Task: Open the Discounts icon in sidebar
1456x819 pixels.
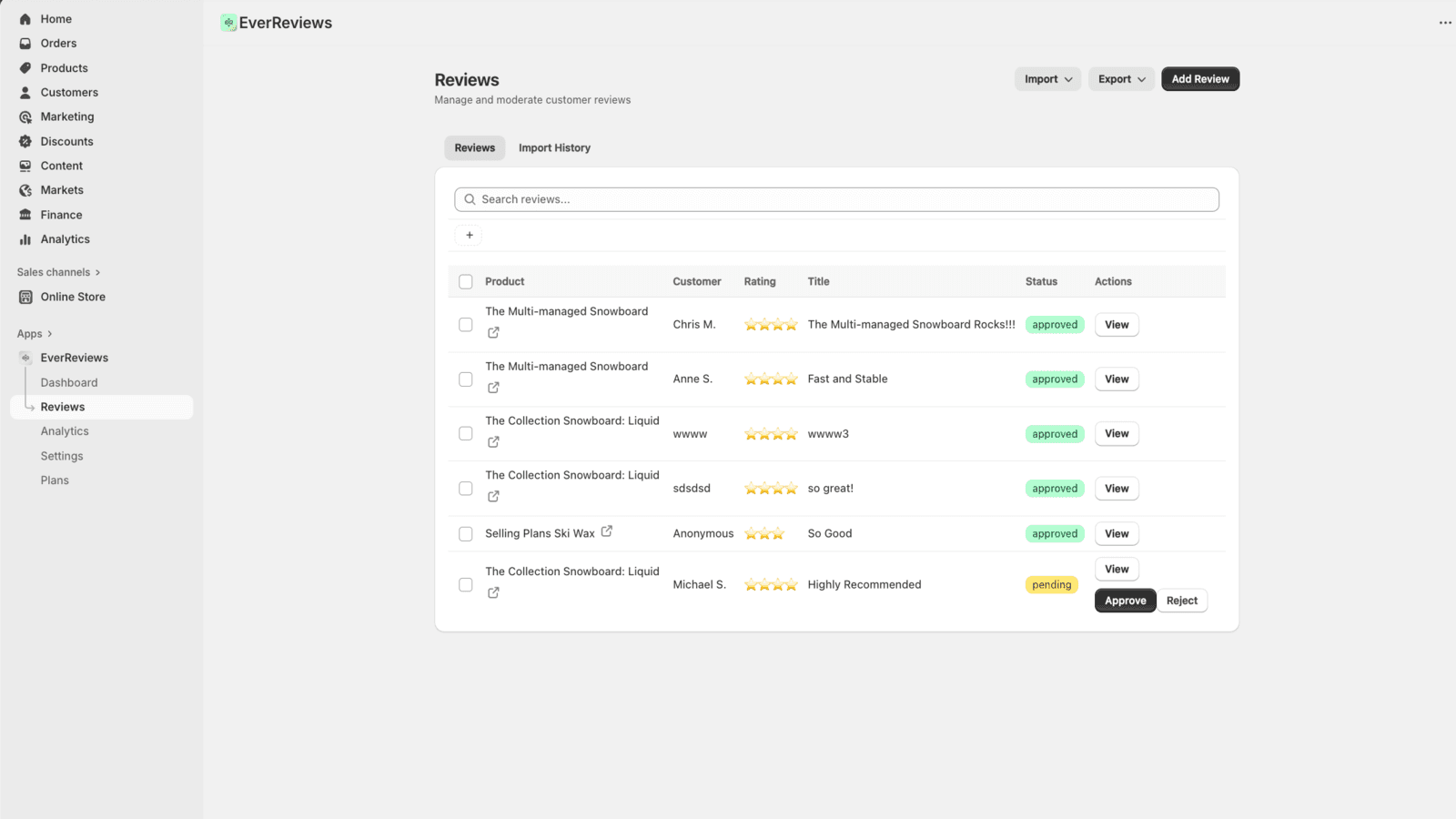Action: coord(25,142)
